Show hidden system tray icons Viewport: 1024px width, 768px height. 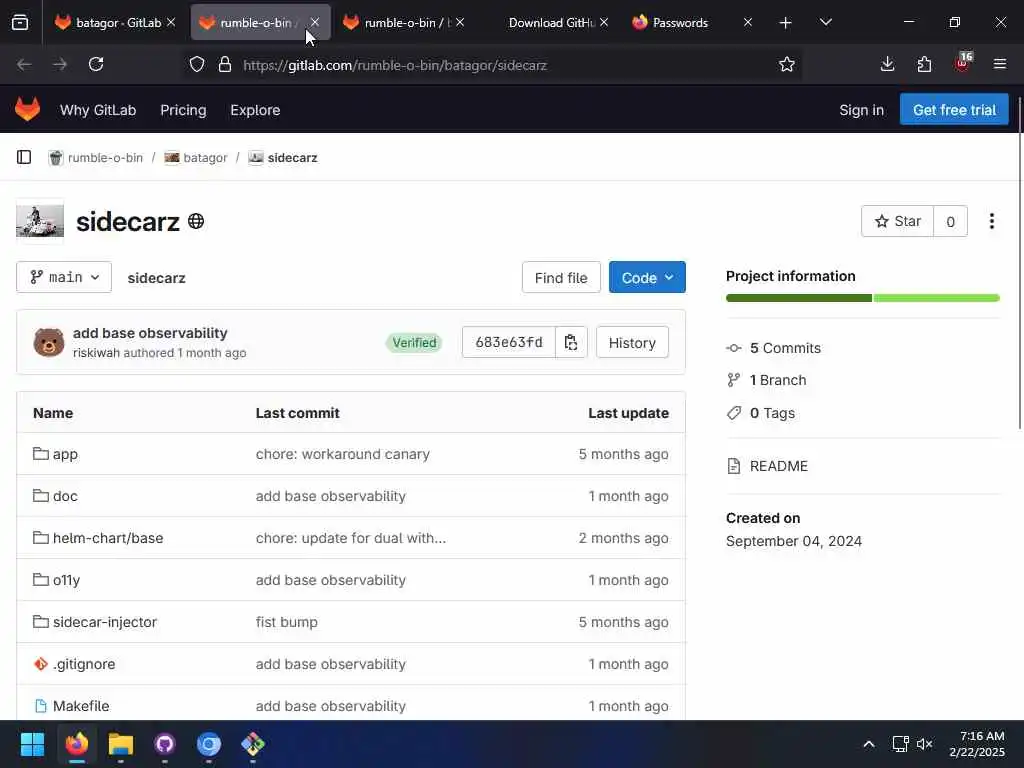point(869,744)
